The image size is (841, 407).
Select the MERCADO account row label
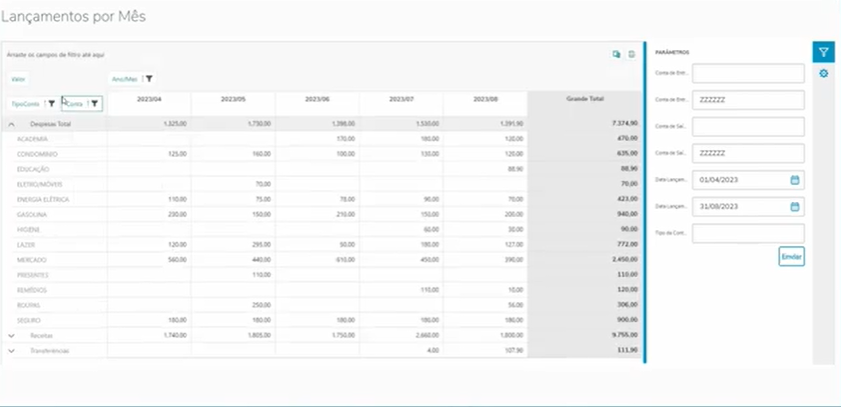[x=34, y=260]
